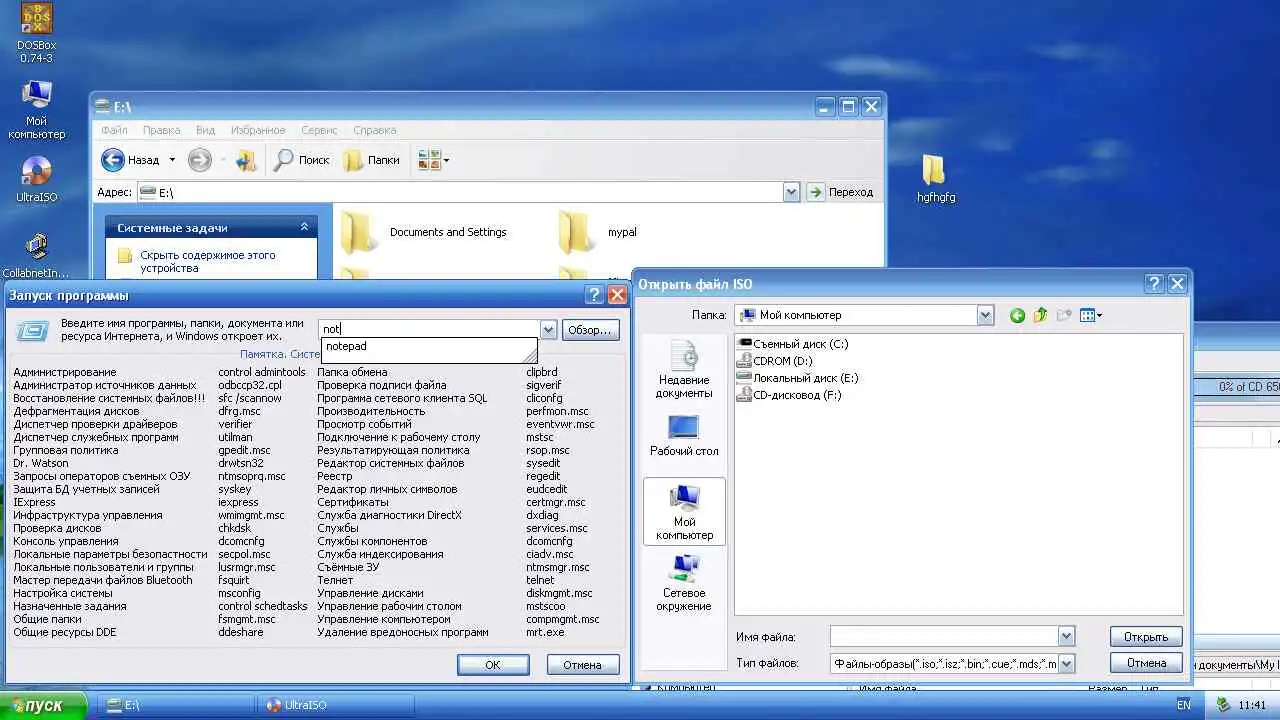Click Назад button in E:\ Explorer window
The height and width of the screenshot is (720, 1280).
click(x=130, y=160)
